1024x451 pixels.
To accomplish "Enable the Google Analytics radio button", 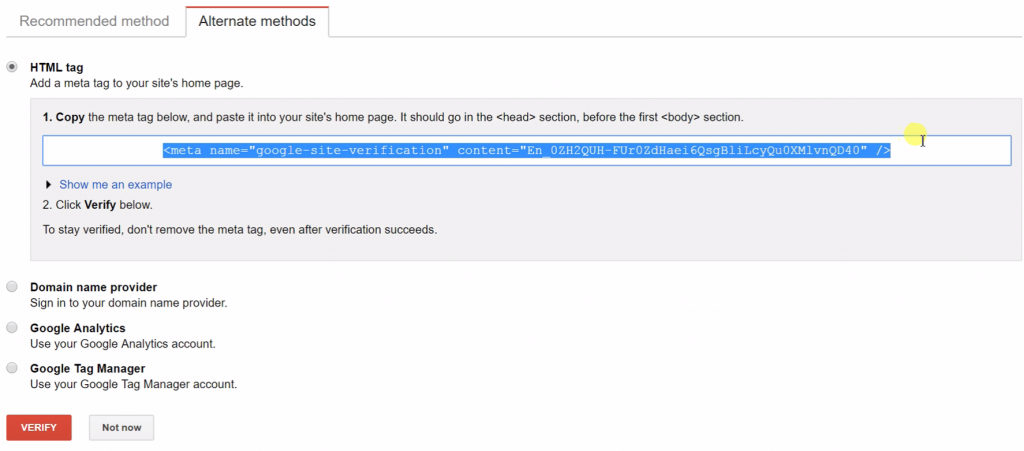I will 12,328.
